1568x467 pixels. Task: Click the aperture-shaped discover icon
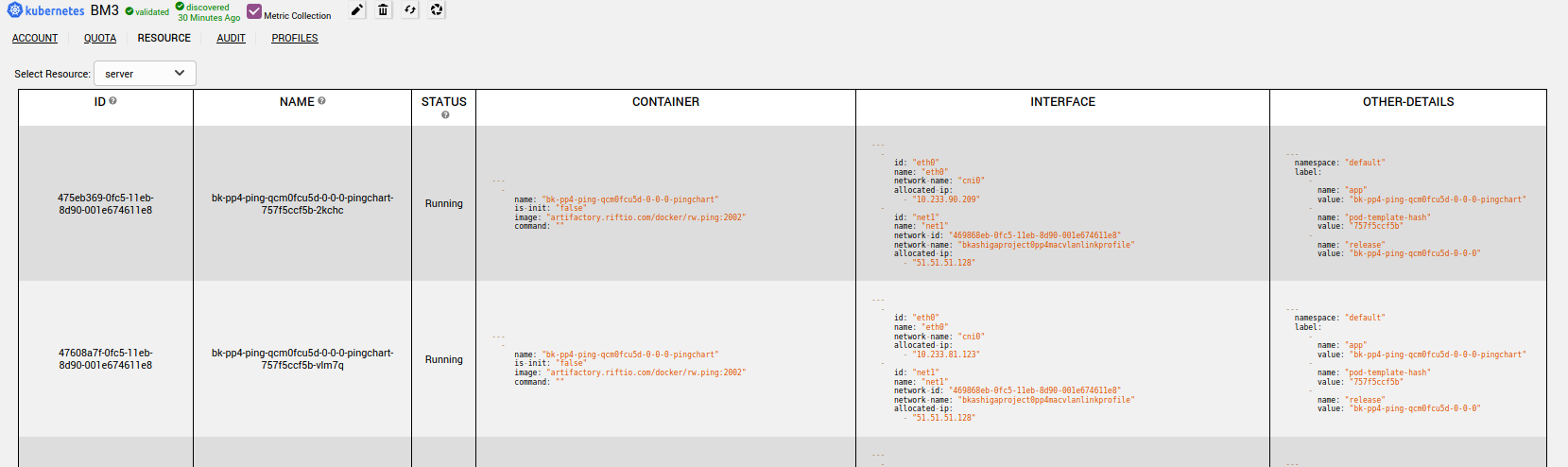tap(437, 10)
